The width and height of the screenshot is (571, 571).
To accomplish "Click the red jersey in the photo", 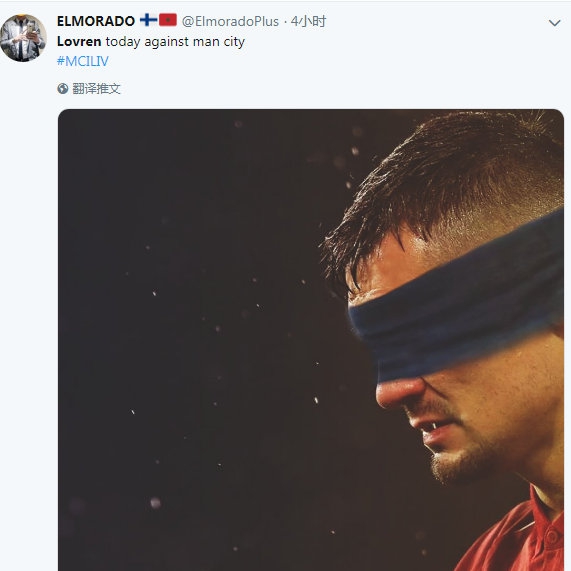I will (x=517, y=535).
